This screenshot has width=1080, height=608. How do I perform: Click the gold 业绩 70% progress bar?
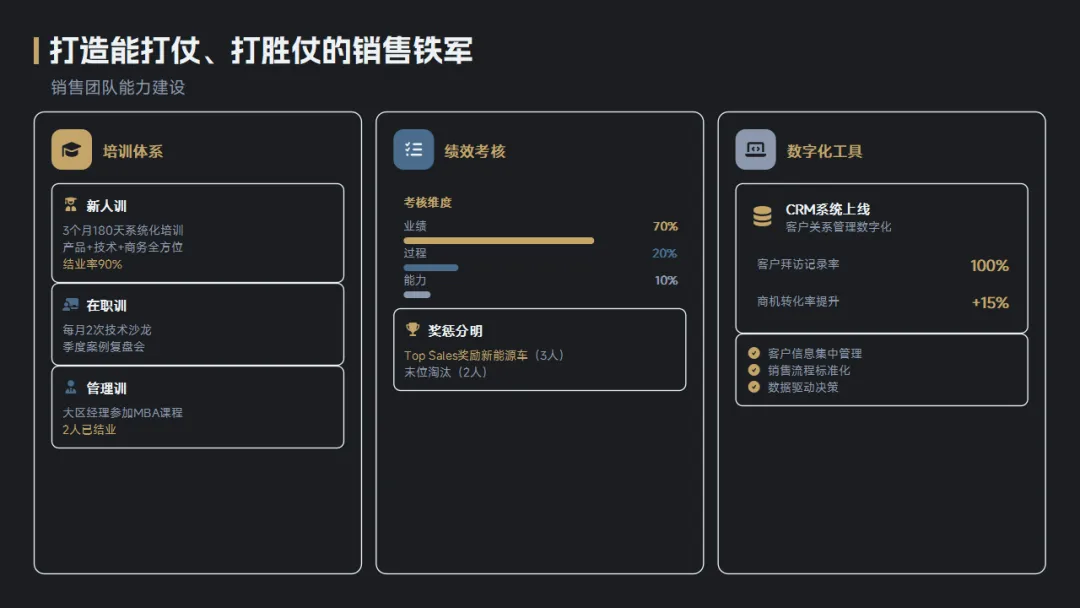tap(498, 241)
